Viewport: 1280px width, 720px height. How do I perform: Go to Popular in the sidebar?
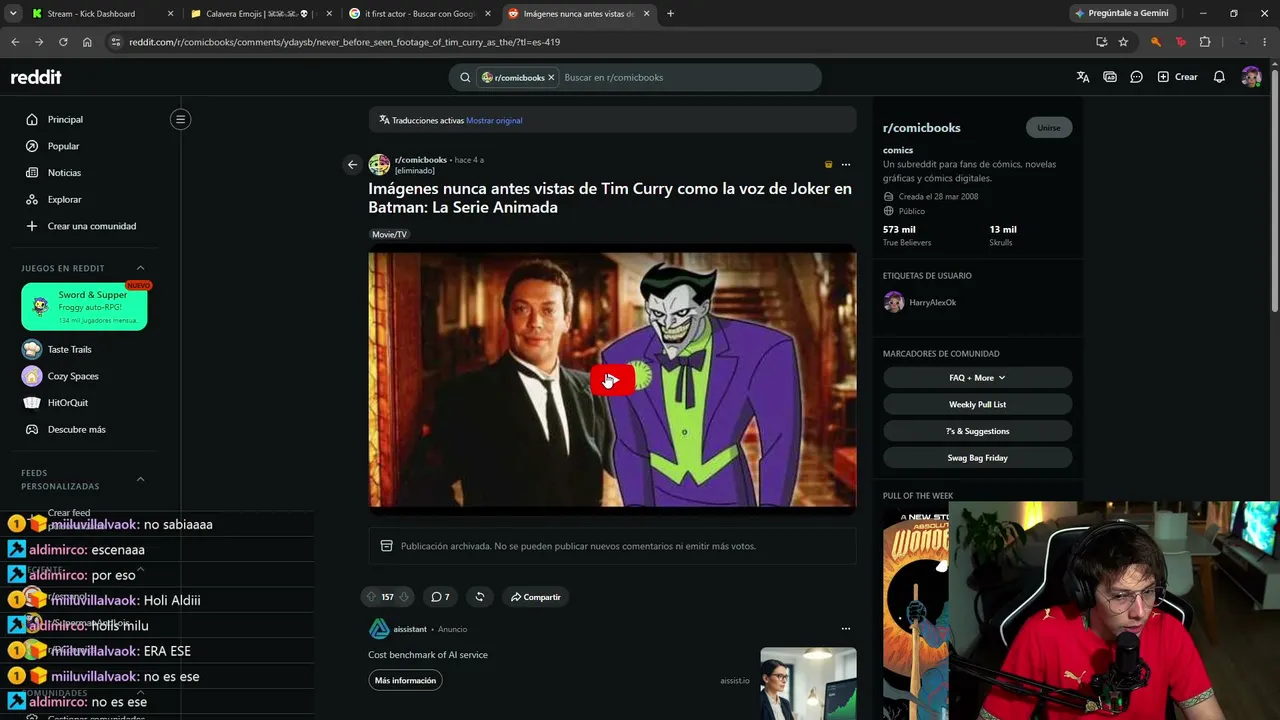click(x=63, y=146)
